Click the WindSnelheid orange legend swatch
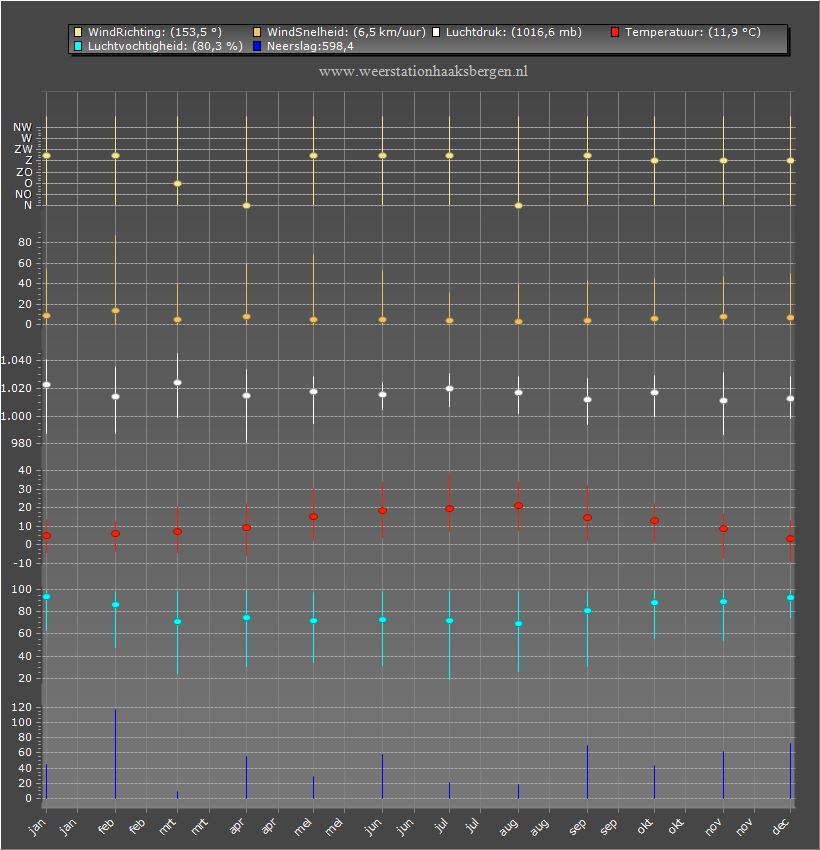 pyautogui.click(x=257, y=33)
